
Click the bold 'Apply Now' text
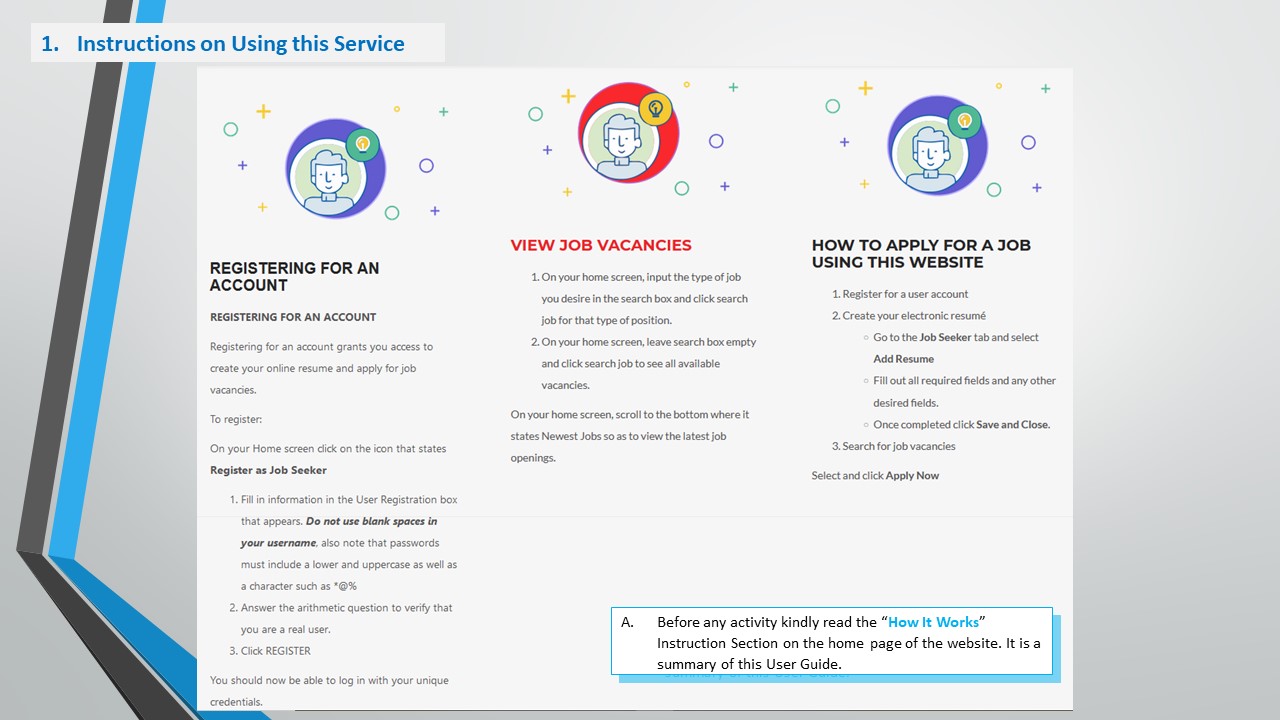(x=912, y=476)
